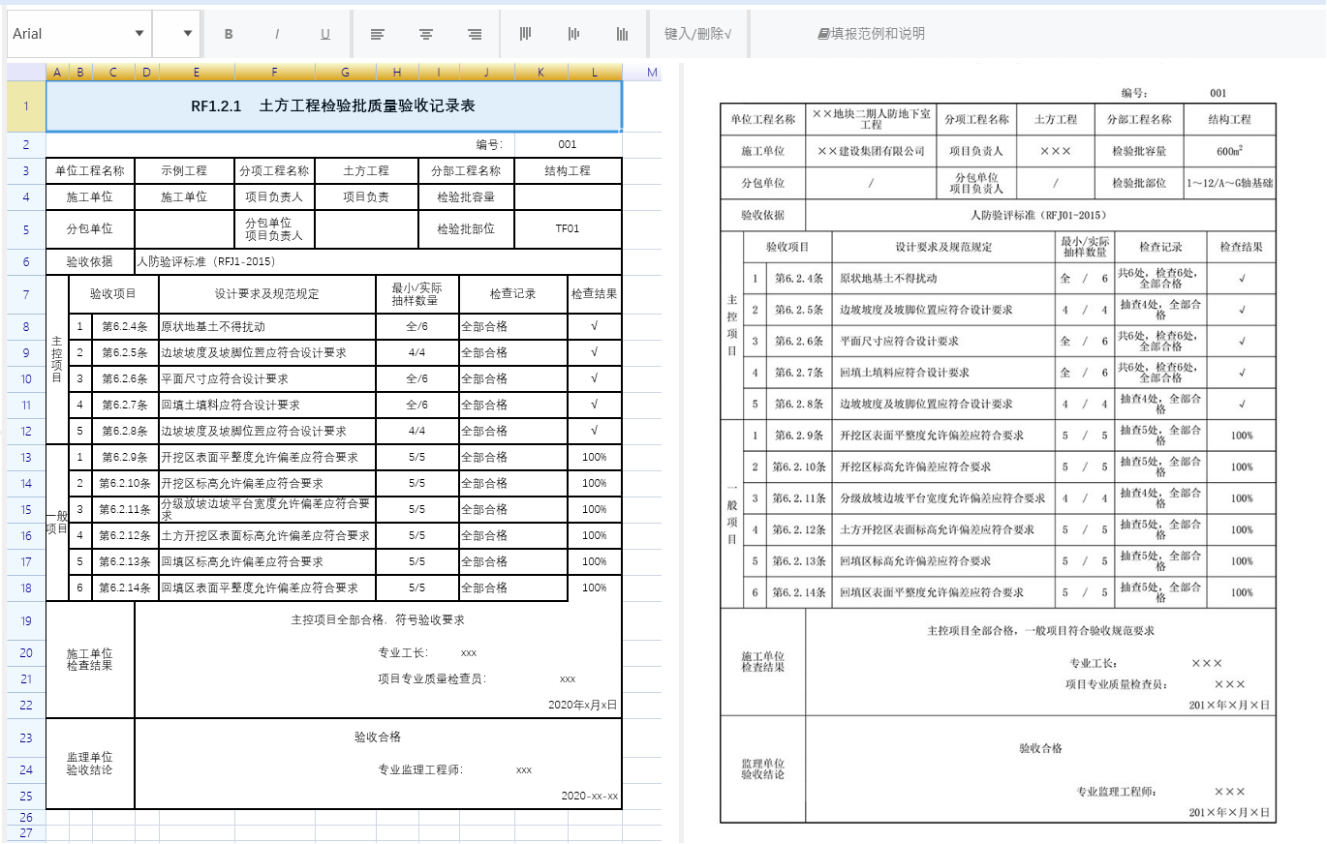Click spreadsheet cell 第6.2.6条

pyautogui.click(x=125, y=379)
